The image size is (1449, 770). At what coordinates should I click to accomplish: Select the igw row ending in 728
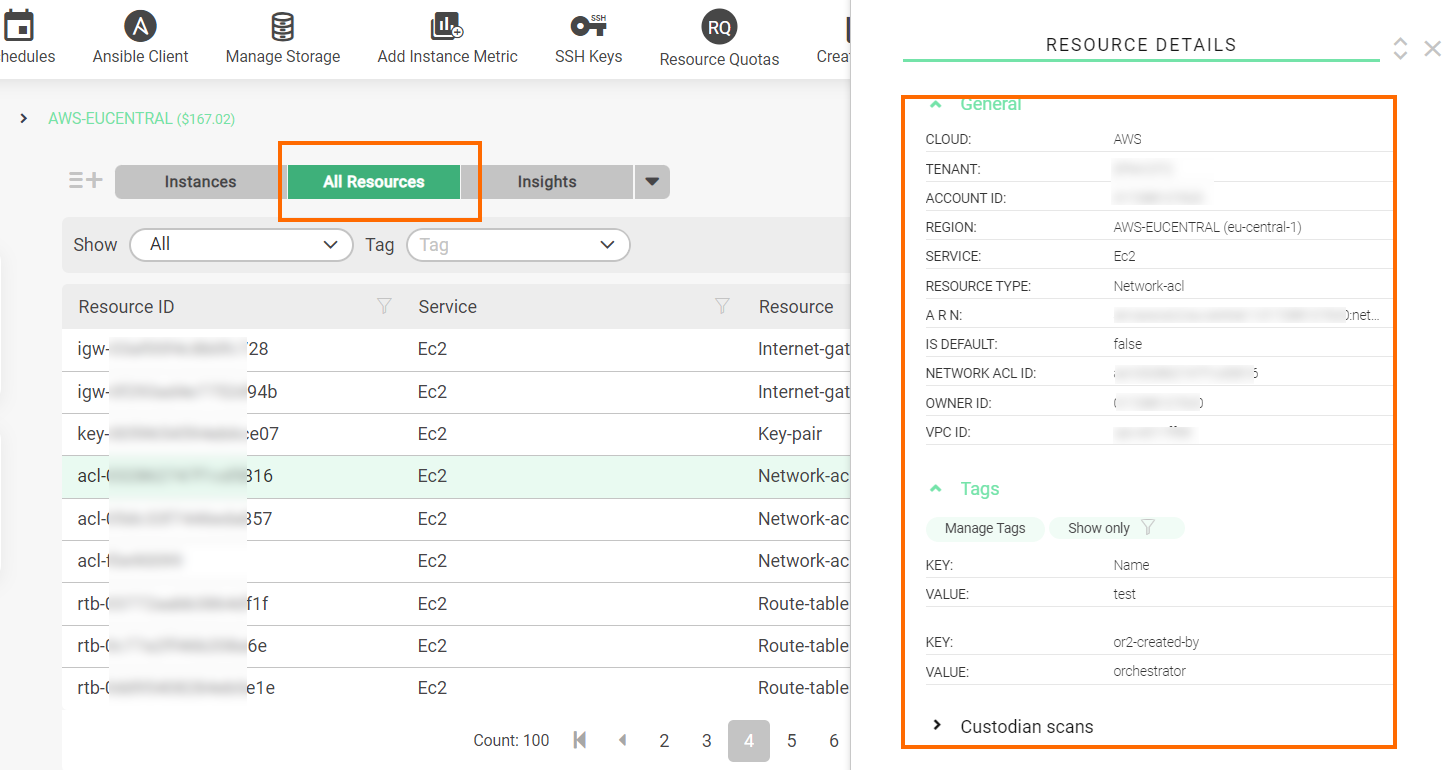pyautogui.click(x=456, y=350)
